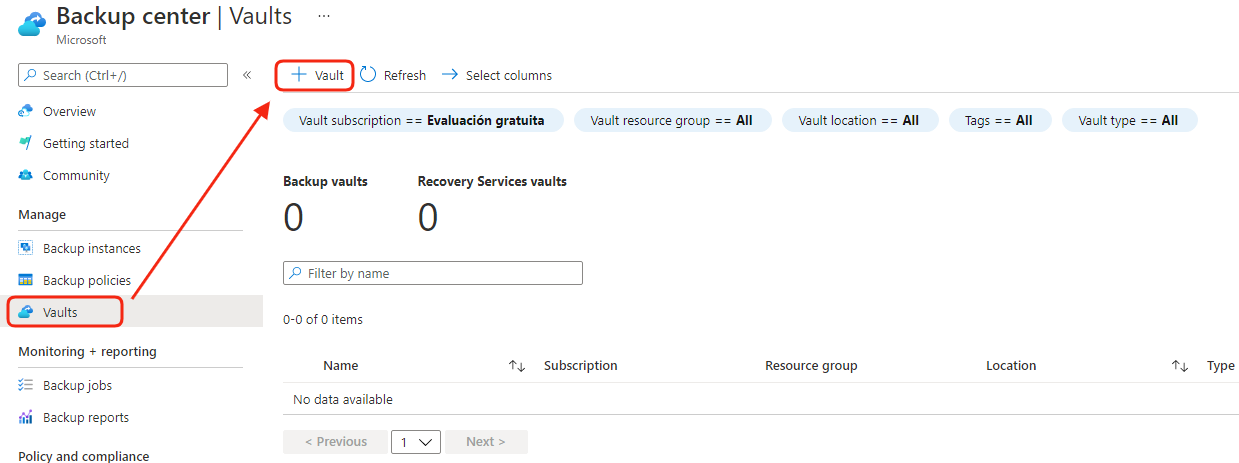Click the Recovery Services vaults count
The height and width of the screenshot is (463, 1239).
pos(428,217)
